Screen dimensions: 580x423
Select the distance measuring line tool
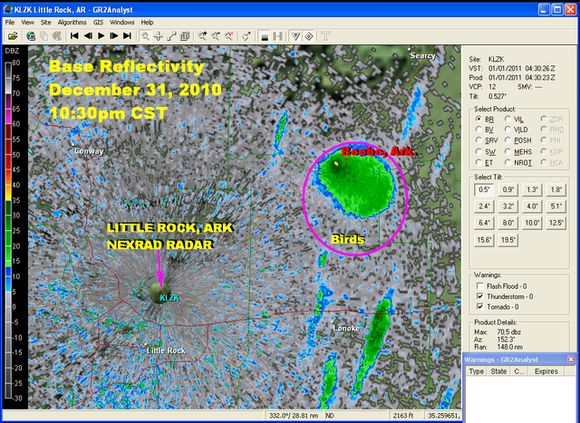pyautogui.click(x=172, y=36)
